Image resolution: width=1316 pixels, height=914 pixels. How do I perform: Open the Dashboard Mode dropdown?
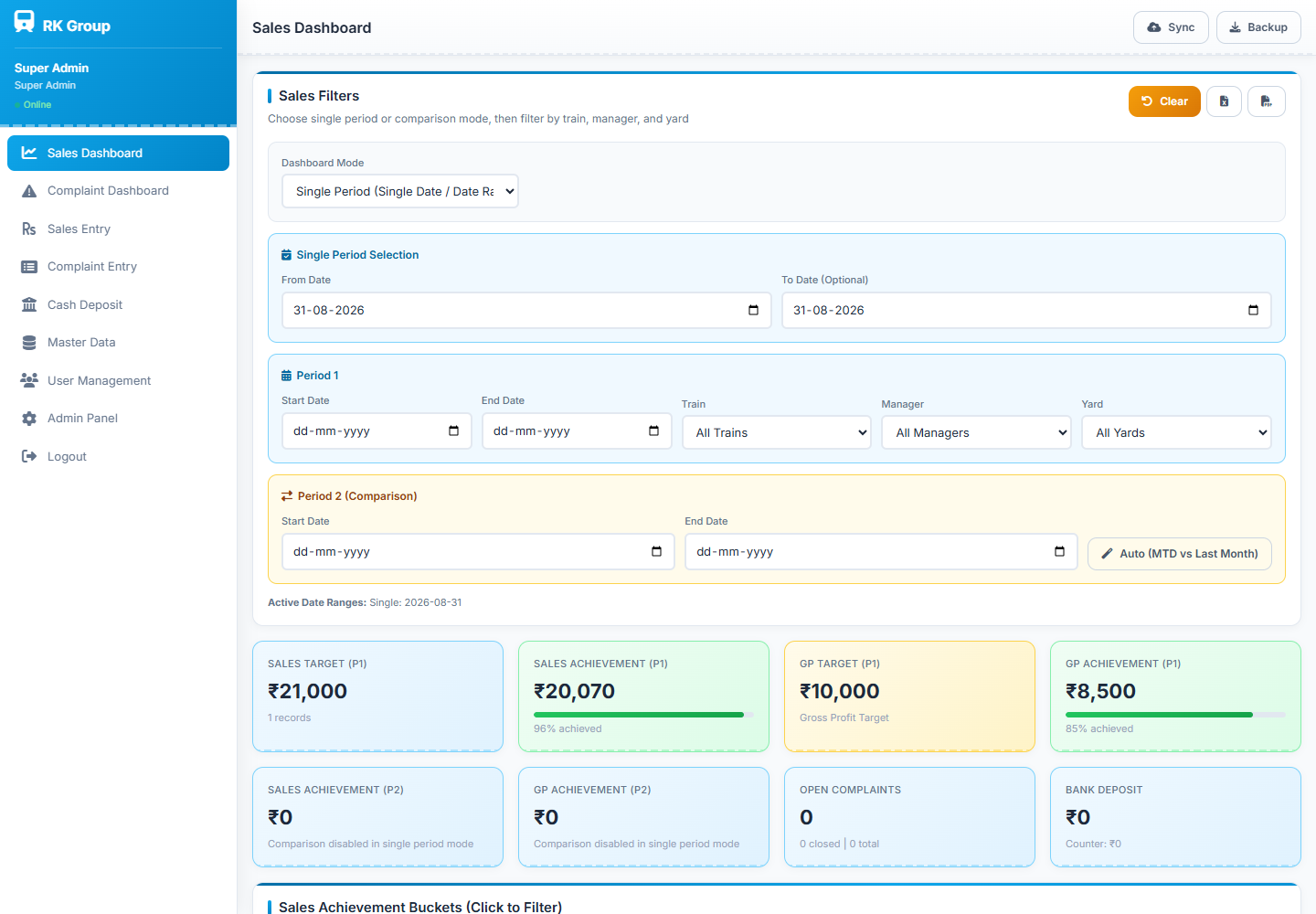400,191
